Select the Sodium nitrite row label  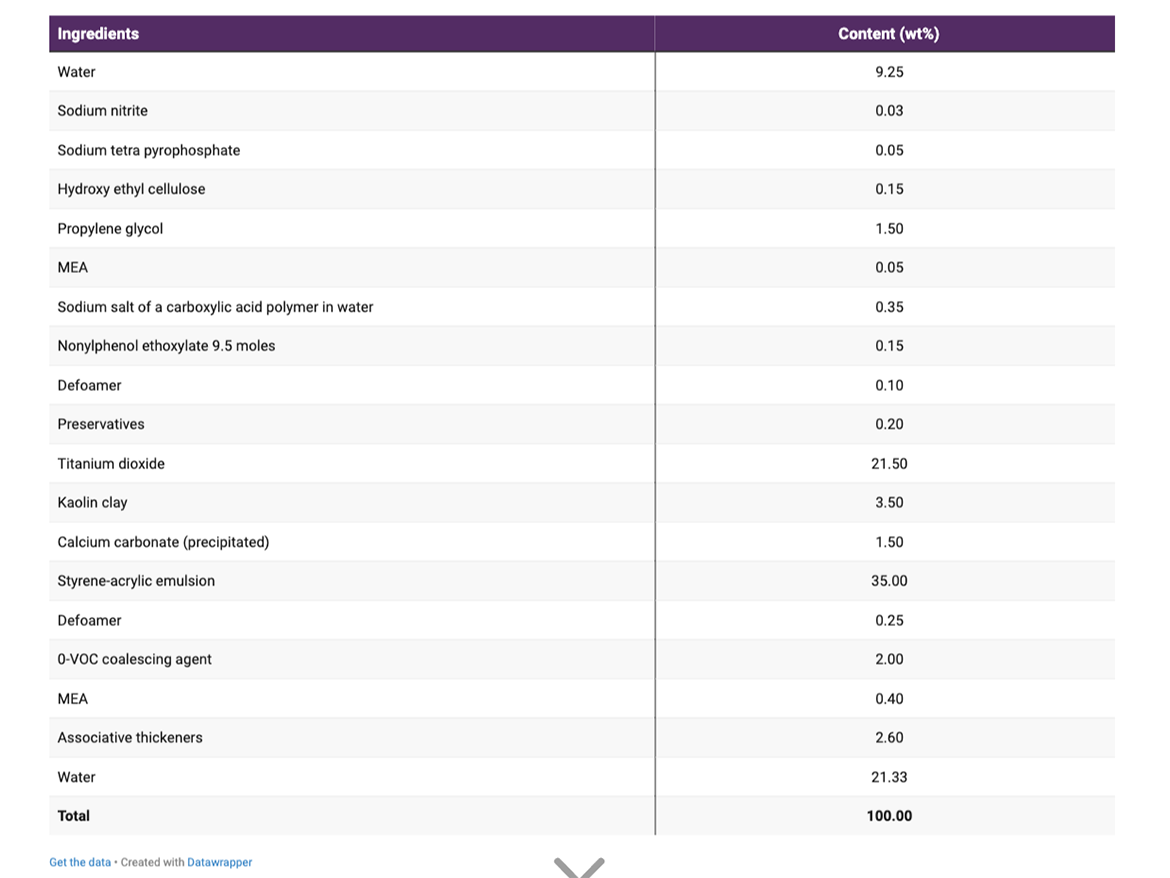pos(102,110)
